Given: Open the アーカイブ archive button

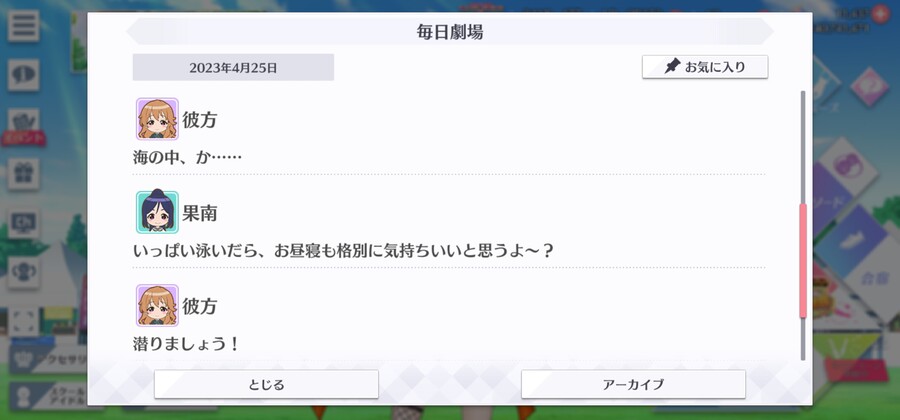Looking at the screenshot, I should tap(633, 384).
